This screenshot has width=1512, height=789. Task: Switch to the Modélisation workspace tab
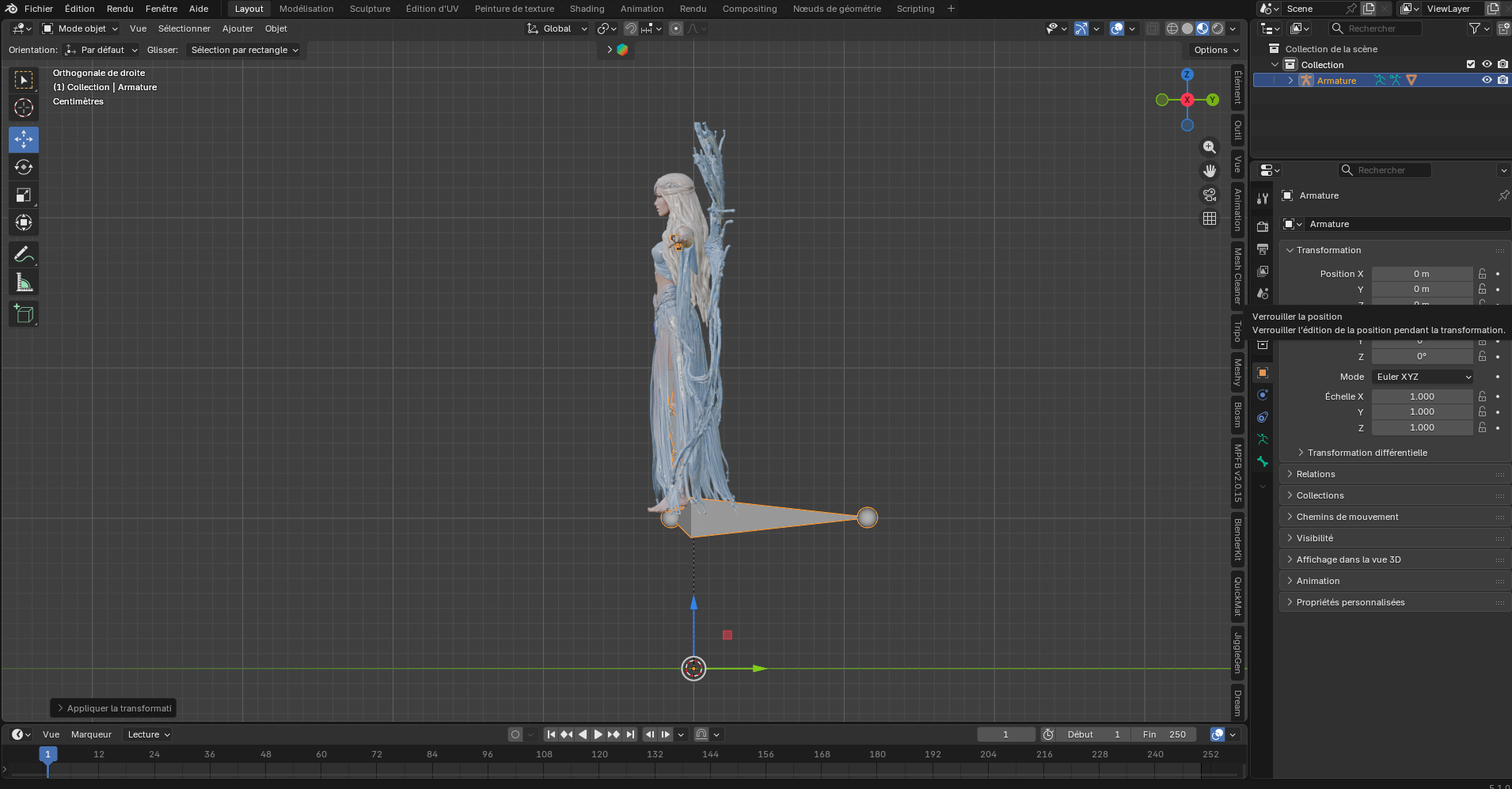click(306, 9)
